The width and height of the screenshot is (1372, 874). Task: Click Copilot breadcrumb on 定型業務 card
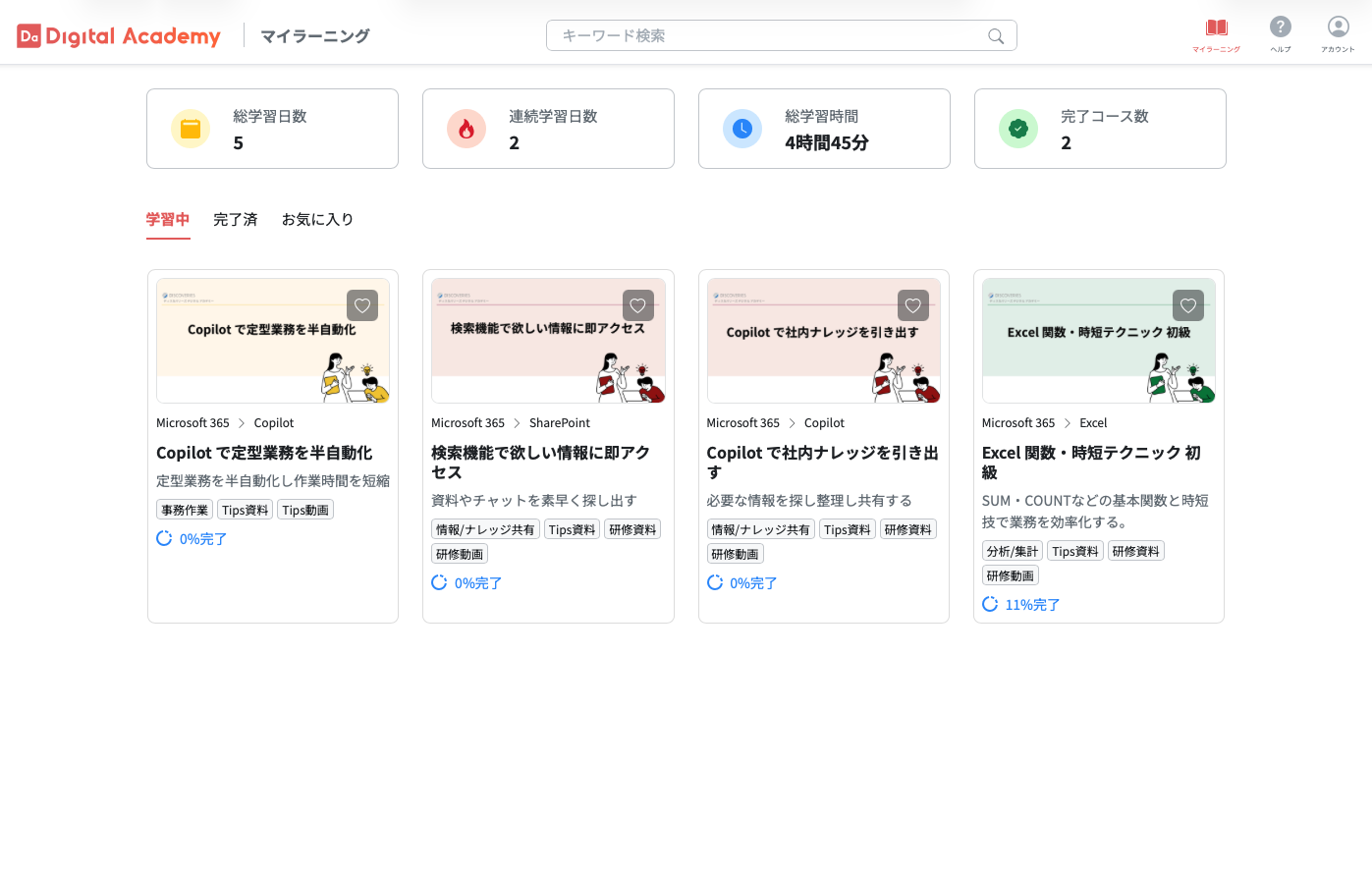point(274,423)
